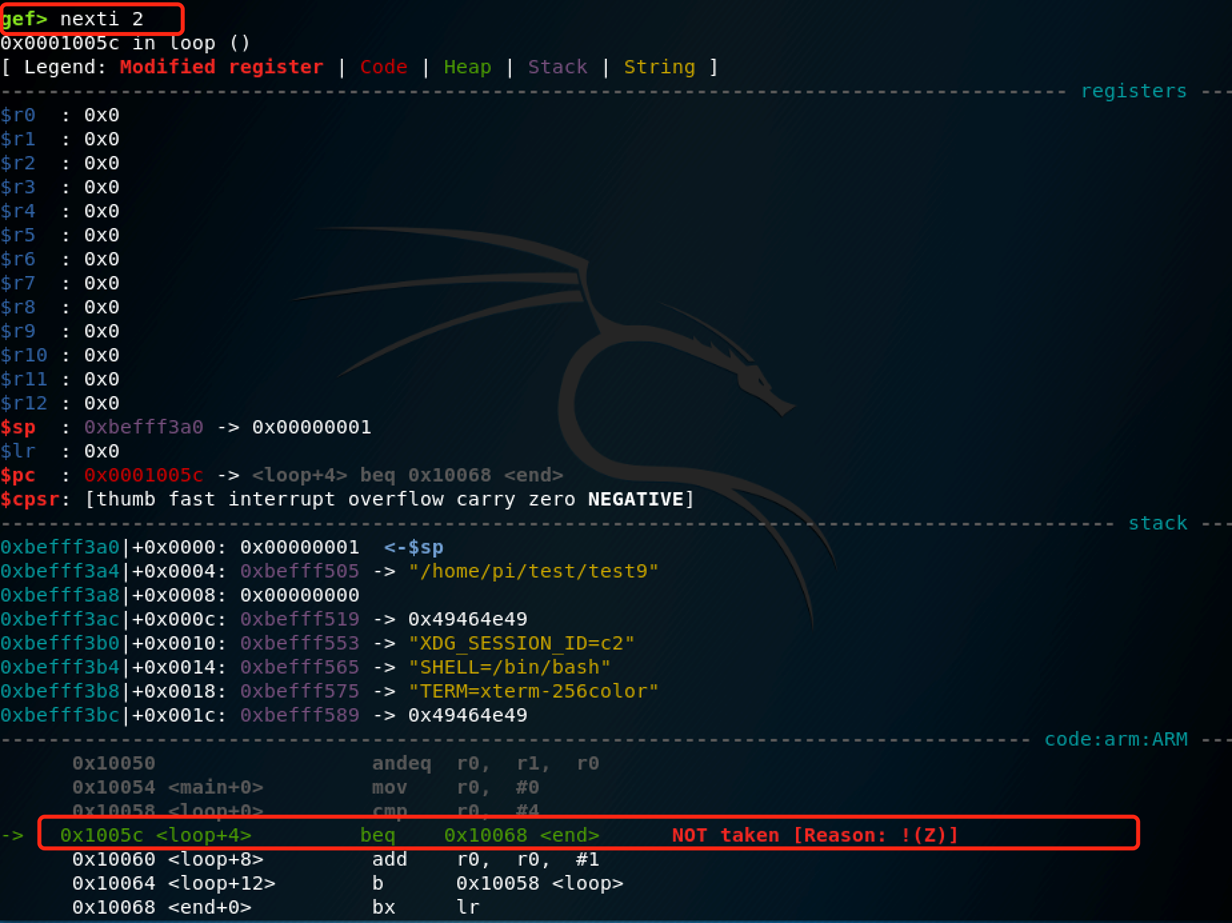Click the current instruction address 0x1005c <loop+4>
This screenshot has height=923, width=1232.
[156, 835]
